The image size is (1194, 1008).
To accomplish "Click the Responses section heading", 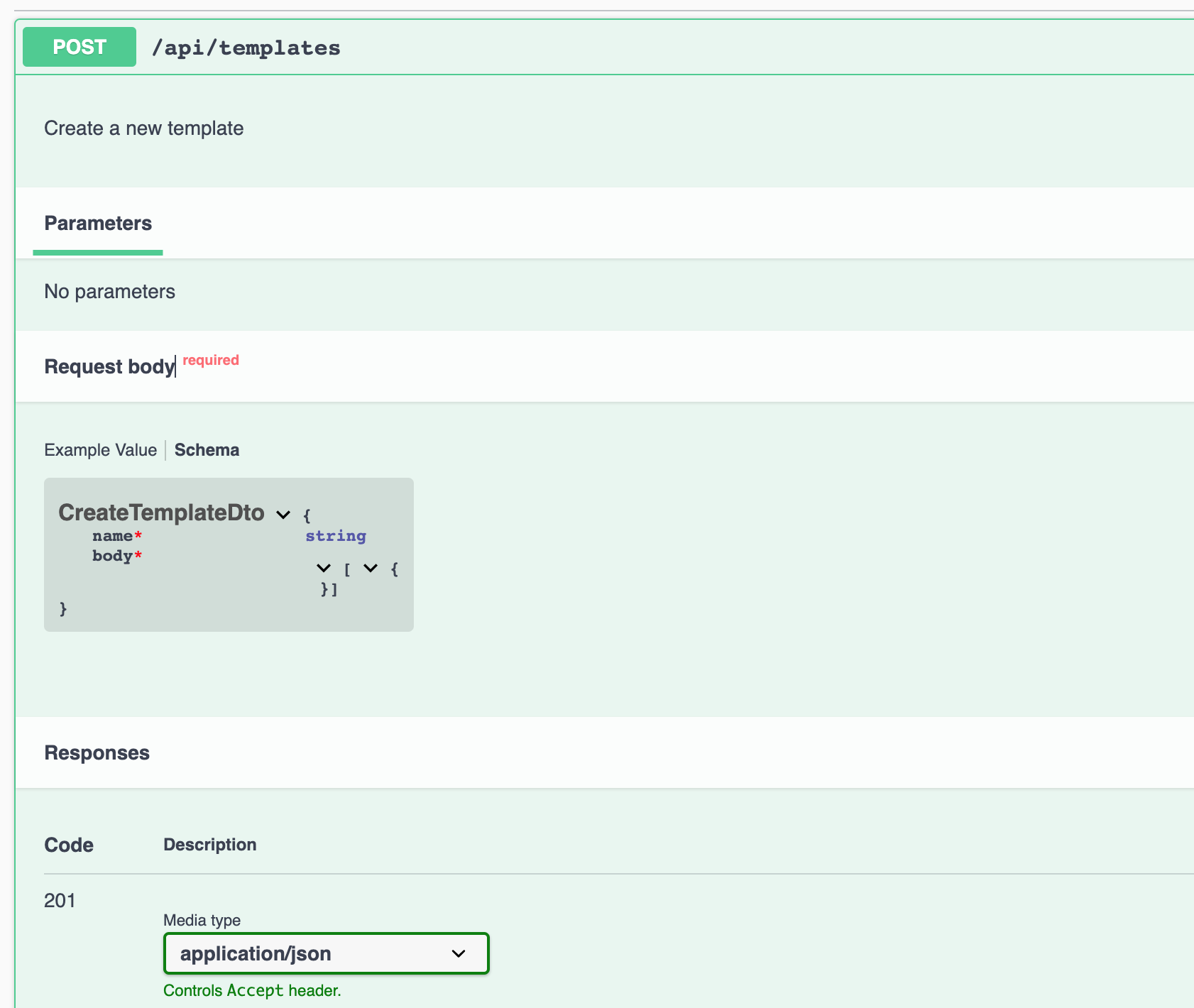I will [97, 752].
